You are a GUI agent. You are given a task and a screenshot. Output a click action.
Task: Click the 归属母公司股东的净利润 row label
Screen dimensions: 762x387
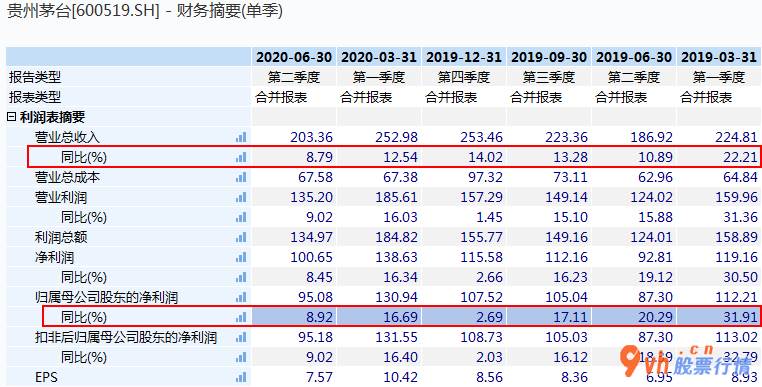point(106,297)
